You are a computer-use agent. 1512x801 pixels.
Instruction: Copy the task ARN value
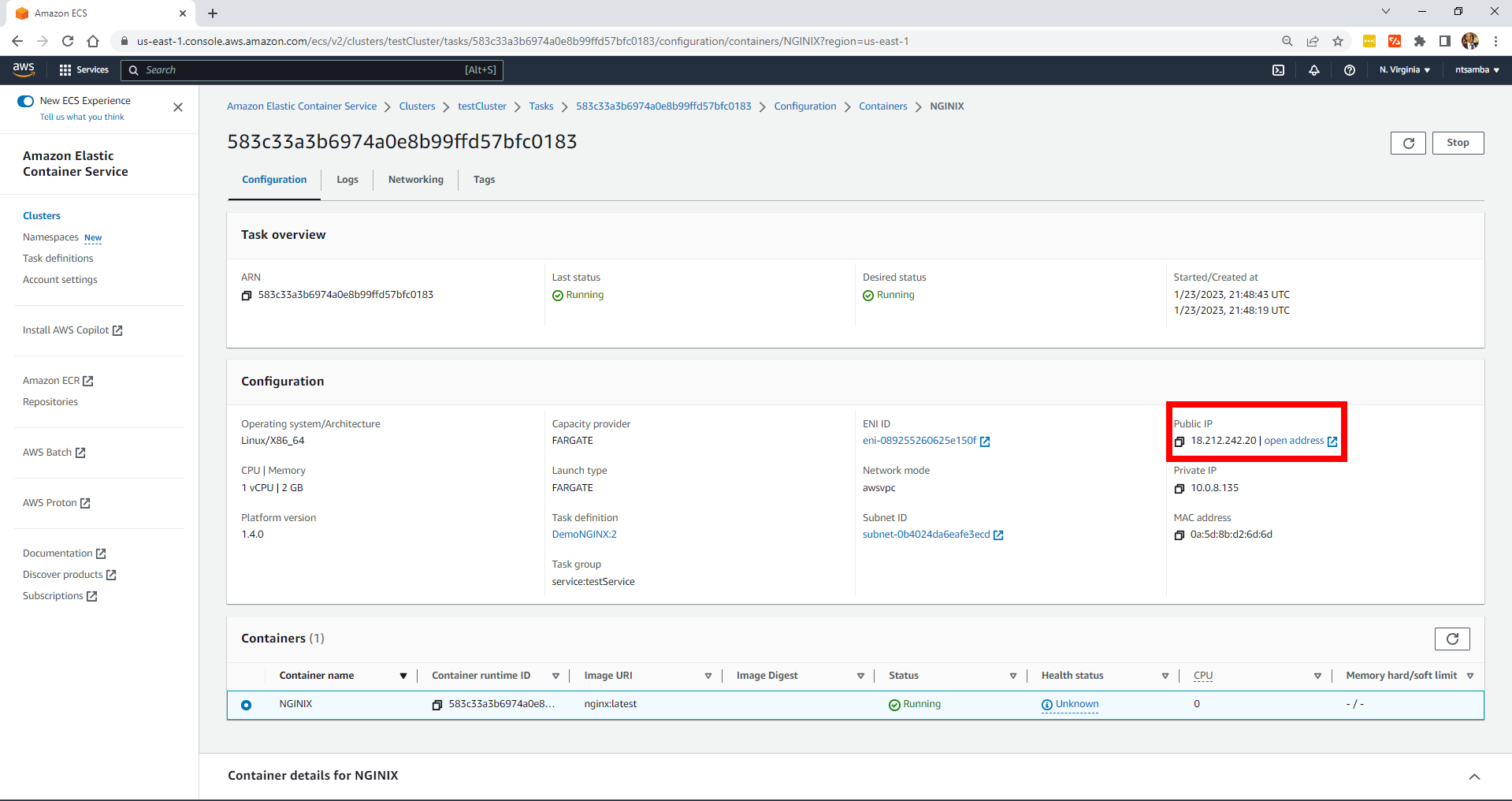coord(246,296)
